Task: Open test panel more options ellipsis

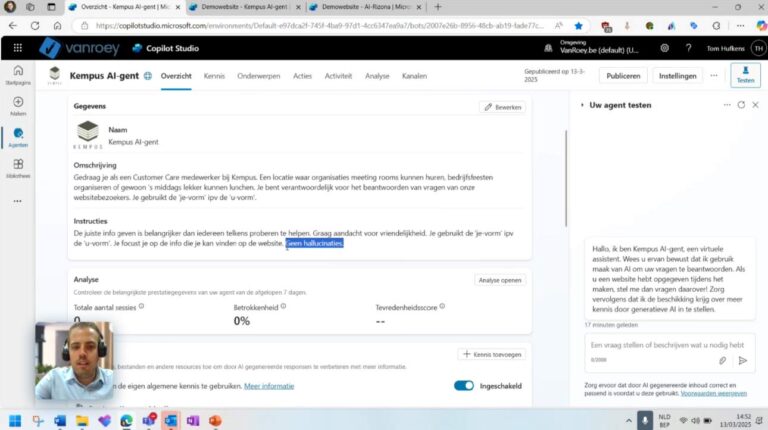Action: click(x=727, y=105)
